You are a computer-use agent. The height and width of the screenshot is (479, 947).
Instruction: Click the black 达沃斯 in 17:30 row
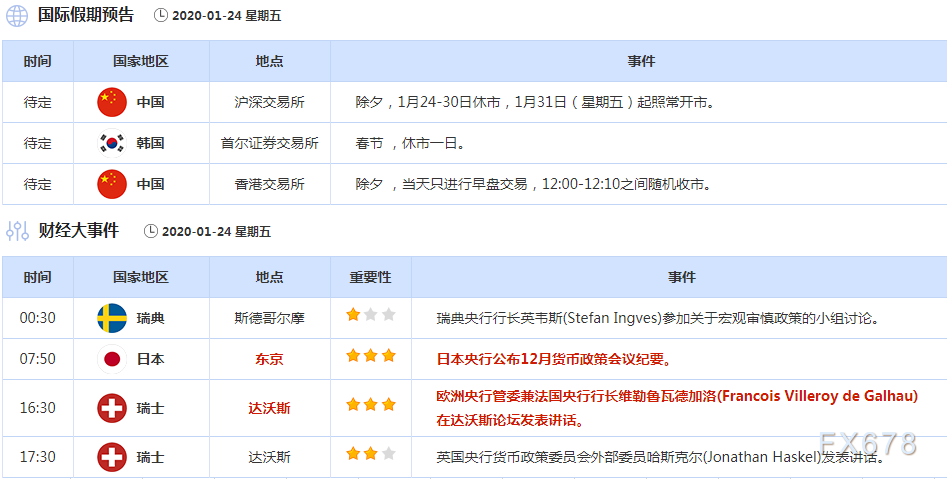tap(269, 457)
